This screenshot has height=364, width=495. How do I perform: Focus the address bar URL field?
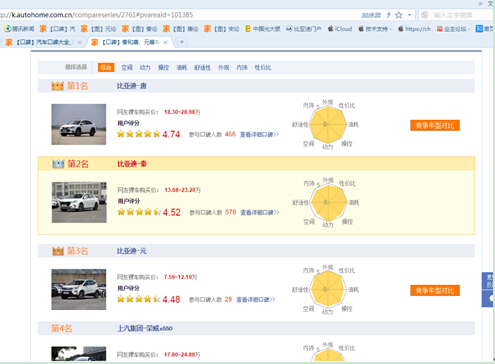(180, 15)
